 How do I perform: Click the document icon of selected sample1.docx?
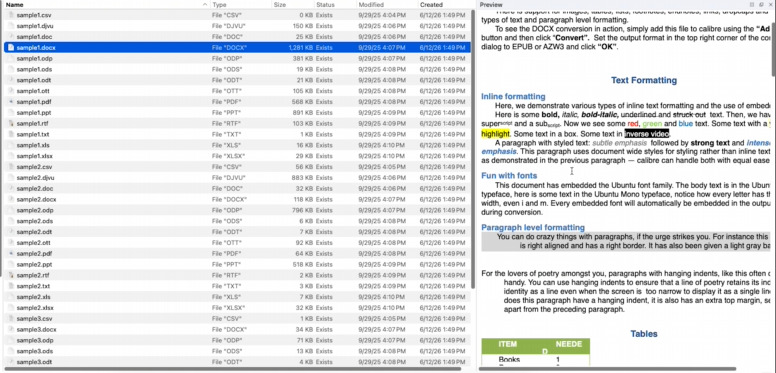[x=11, y=48]
